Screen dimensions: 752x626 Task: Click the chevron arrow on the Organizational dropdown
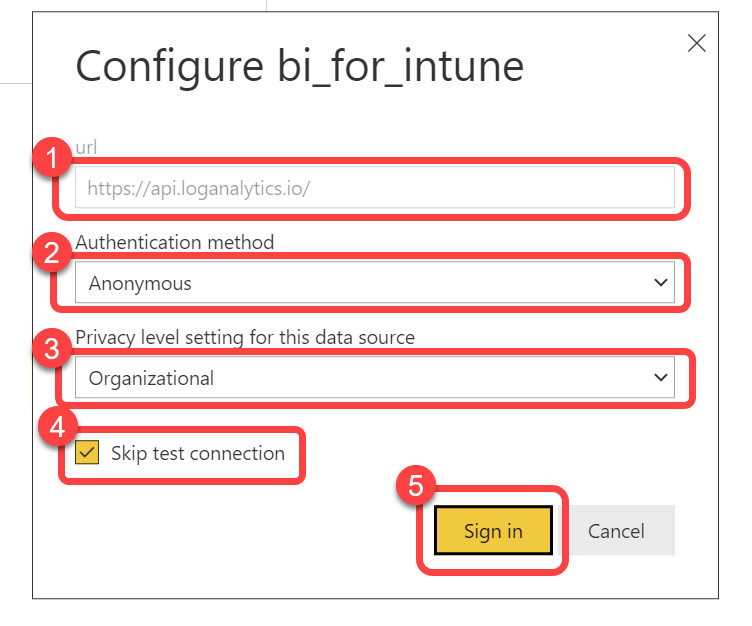coord(660,378)
